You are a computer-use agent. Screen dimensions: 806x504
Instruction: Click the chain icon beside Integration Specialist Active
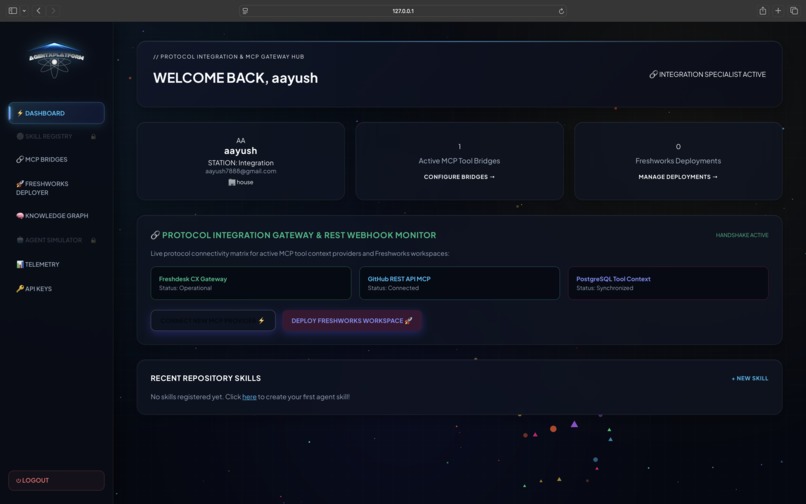(x=653, y=75)
